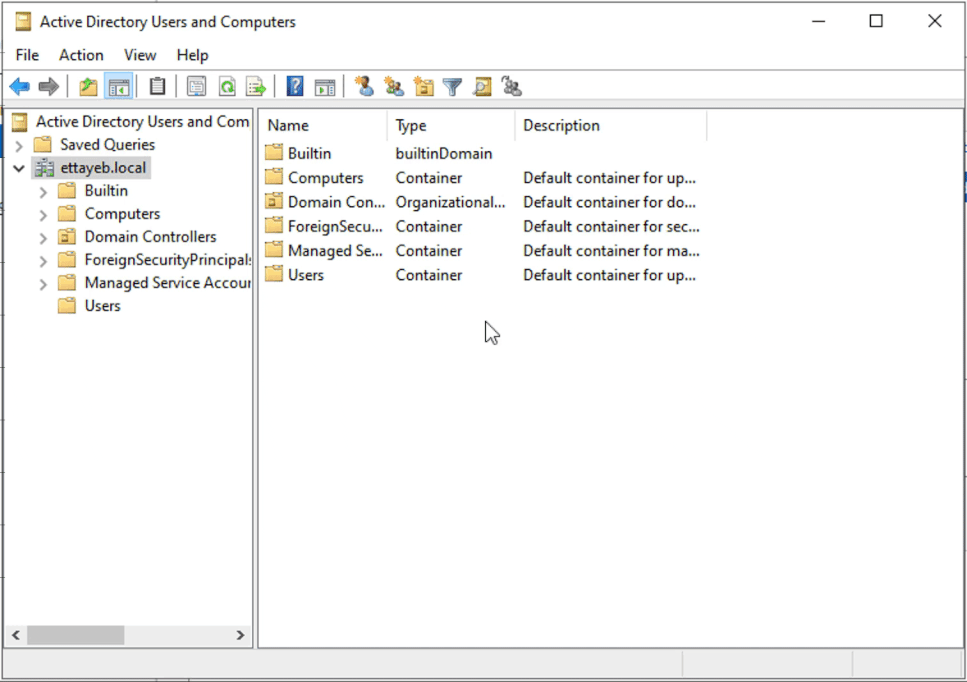Click the 'Domain Con...' name in the list

336,202
